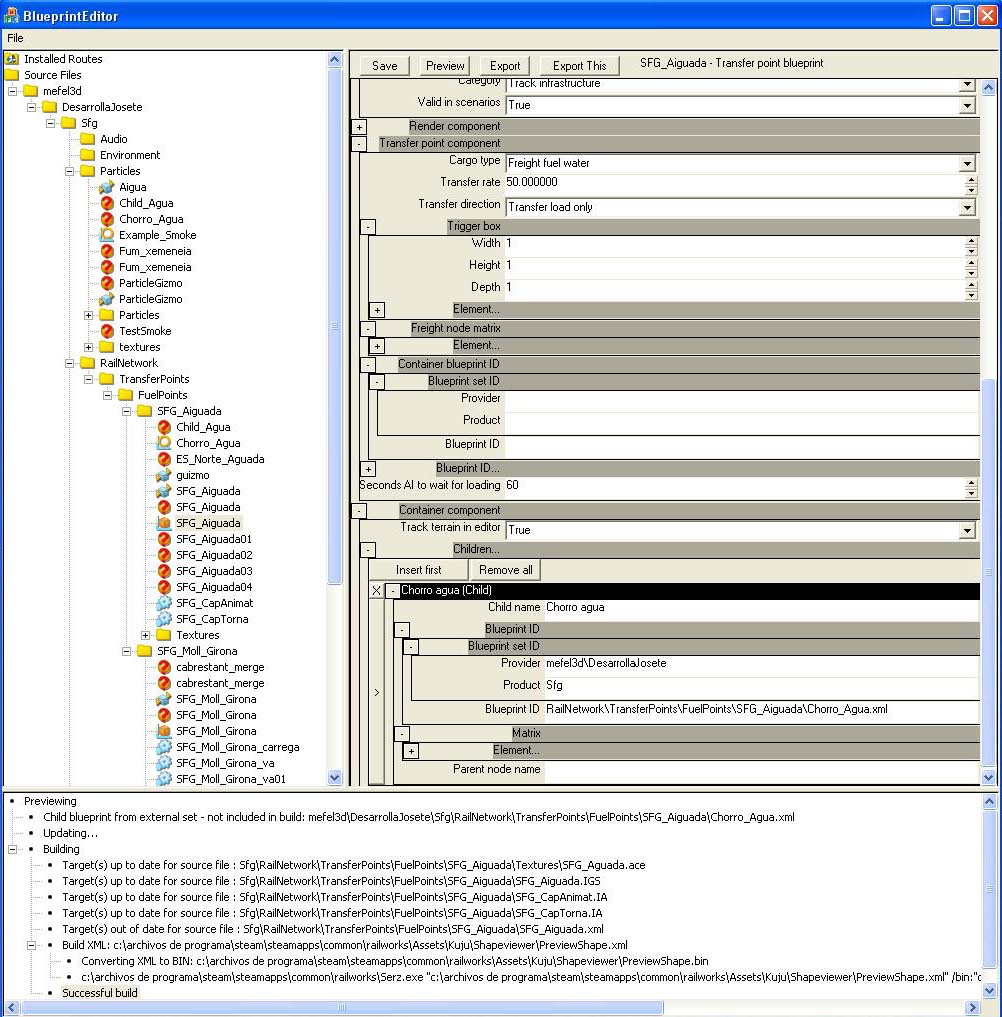Open the Cargo type dropdown
This screenshot has height=1017, width=1002.
(967, 163)
